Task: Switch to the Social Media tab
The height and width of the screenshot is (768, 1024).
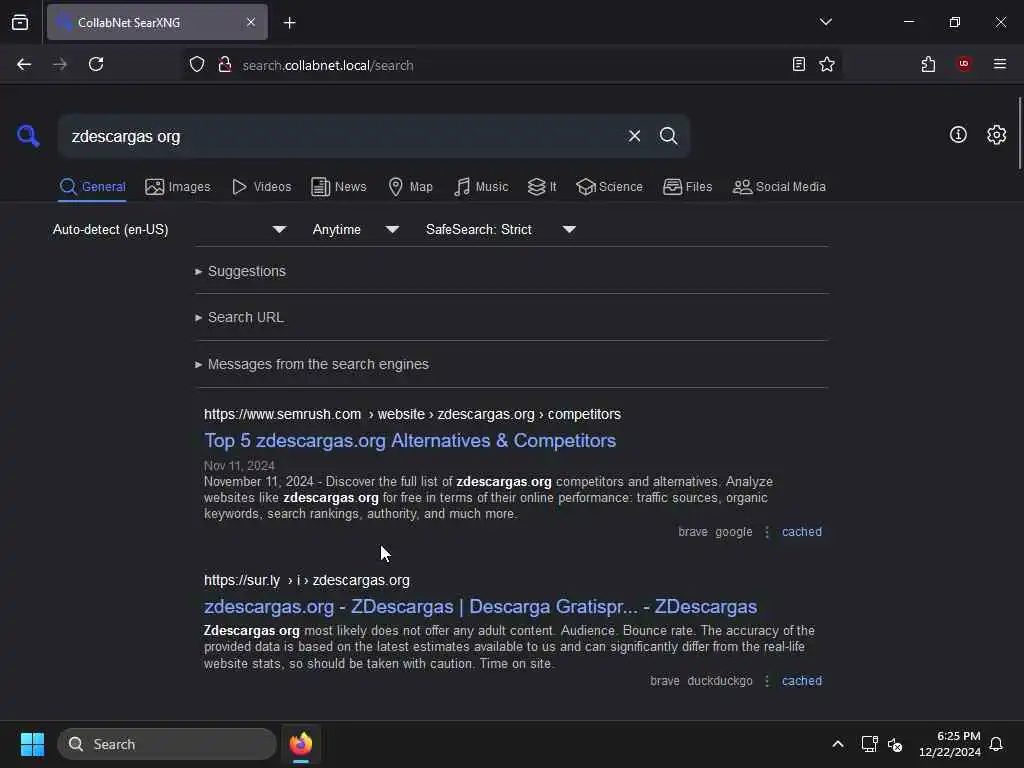Action: [x=779, y=187]
